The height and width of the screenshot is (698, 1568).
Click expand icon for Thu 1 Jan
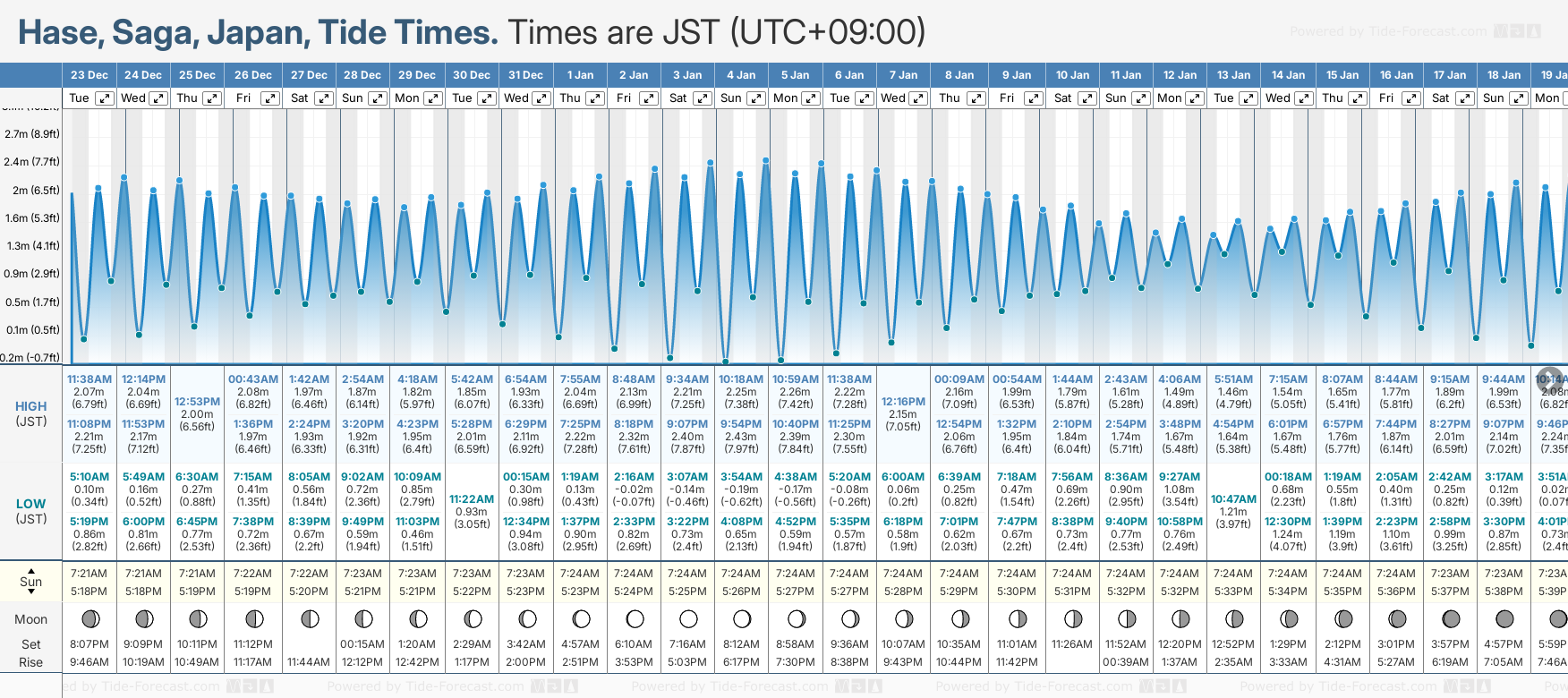tap(595, 98)
